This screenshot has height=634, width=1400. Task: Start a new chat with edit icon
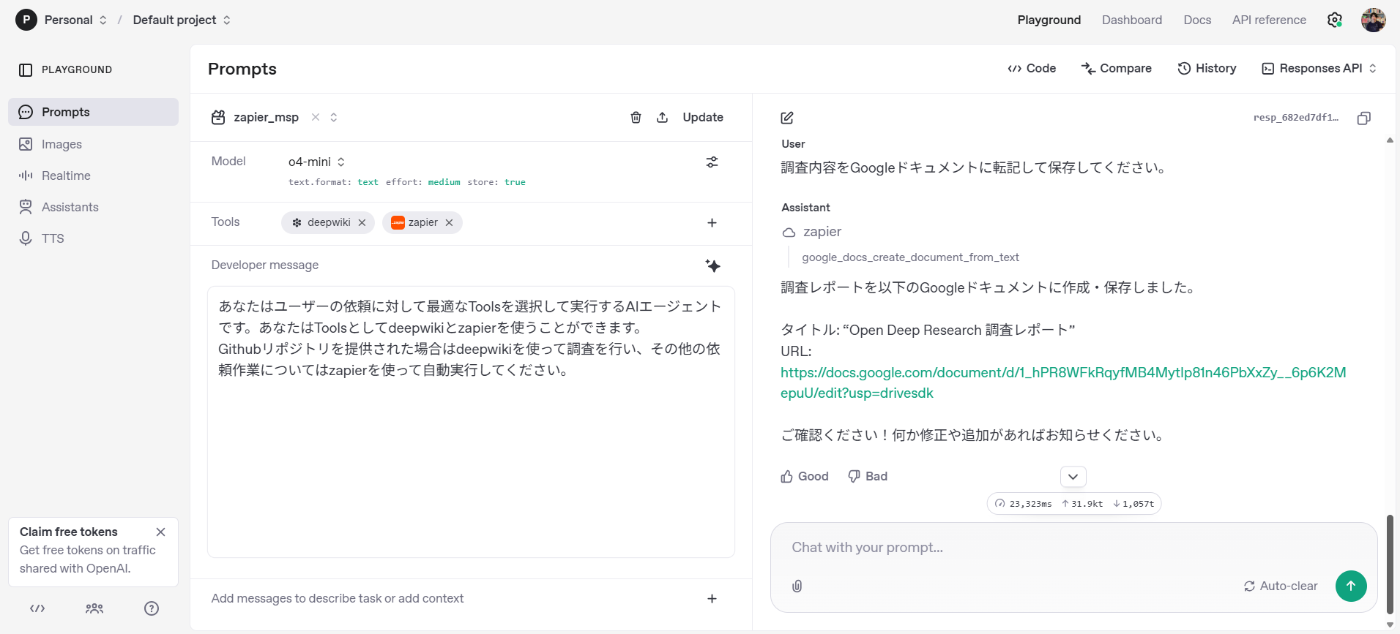(787, 117)
